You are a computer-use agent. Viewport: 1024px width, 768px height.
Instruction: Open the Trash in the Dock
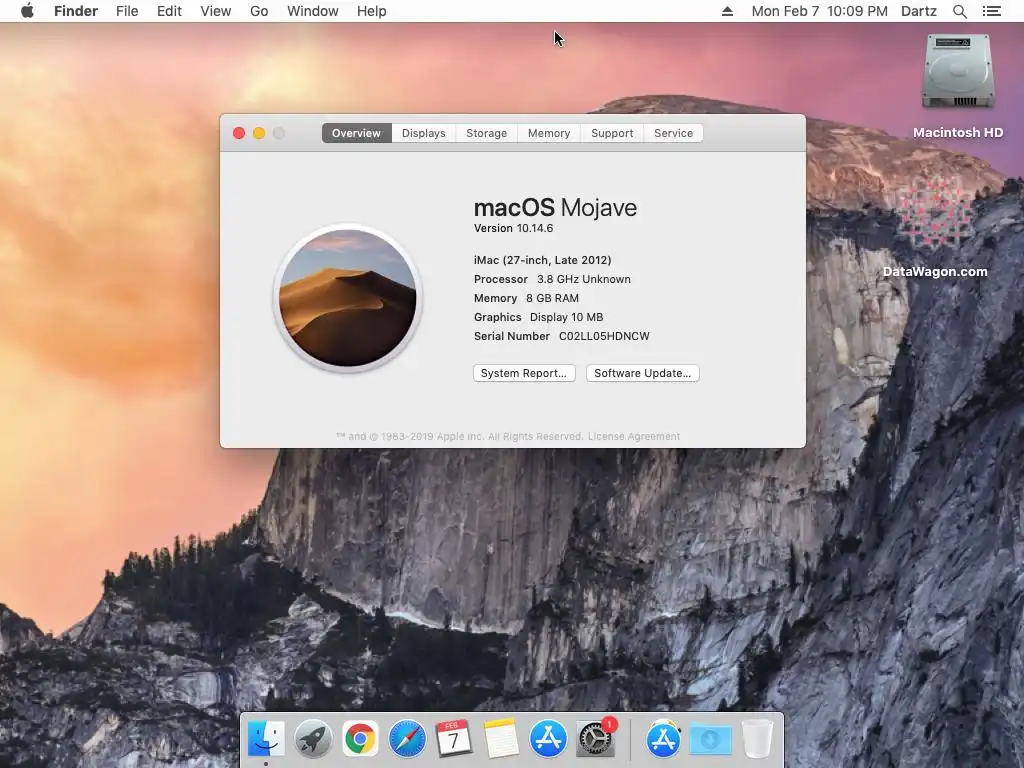[x=758, y=739]
